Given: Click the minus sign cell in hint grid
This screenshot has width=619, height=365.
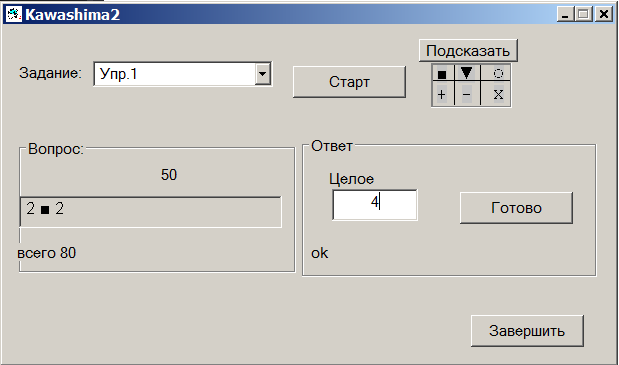Looking at the screenshot, I should pyautogui.click(x=467, y=94).
